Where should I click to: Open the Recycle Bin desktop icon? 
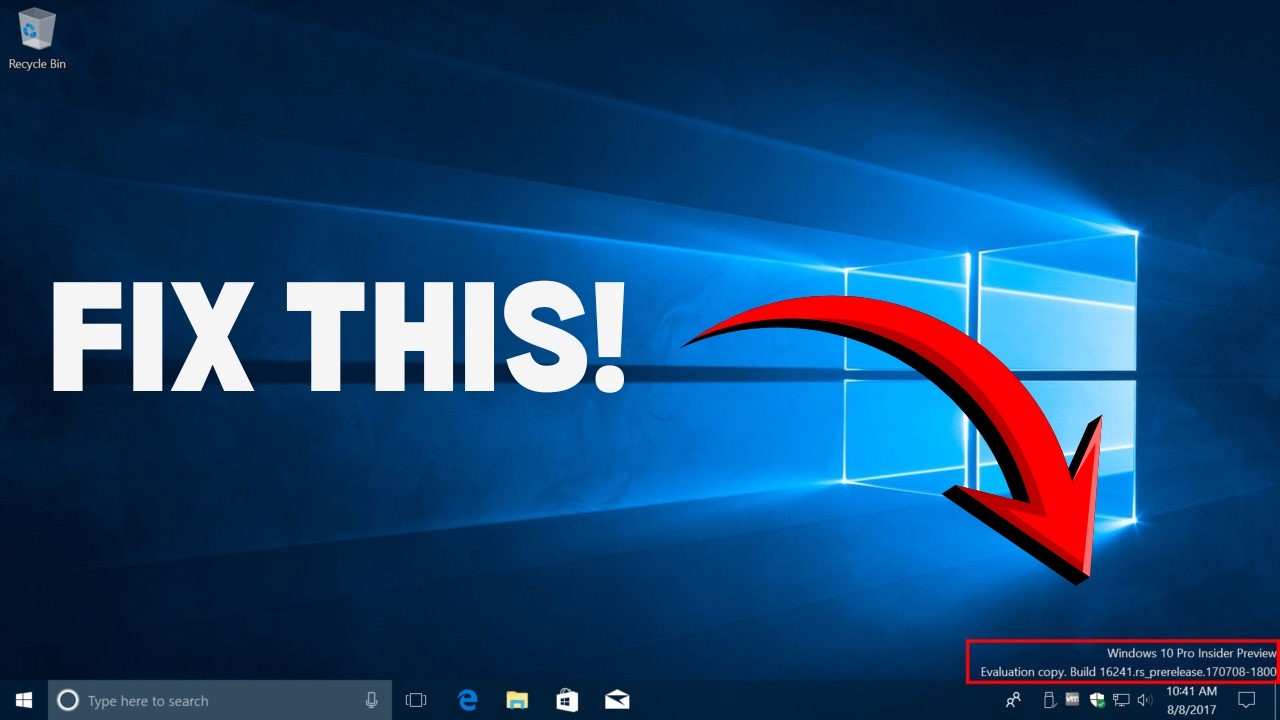[x=37, y=38]
